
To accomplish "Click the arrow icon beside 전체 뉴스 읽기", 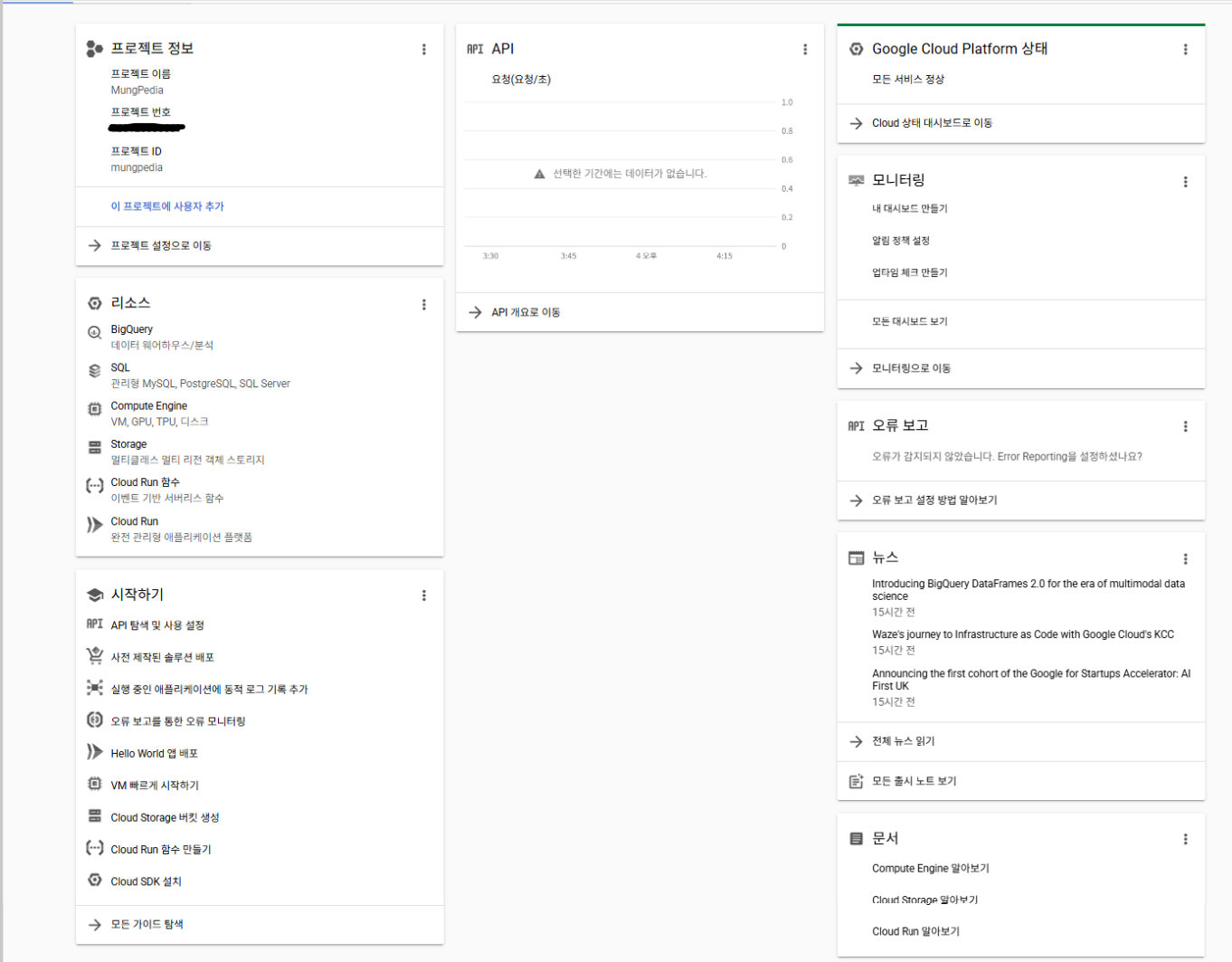I will coord(856,741).
